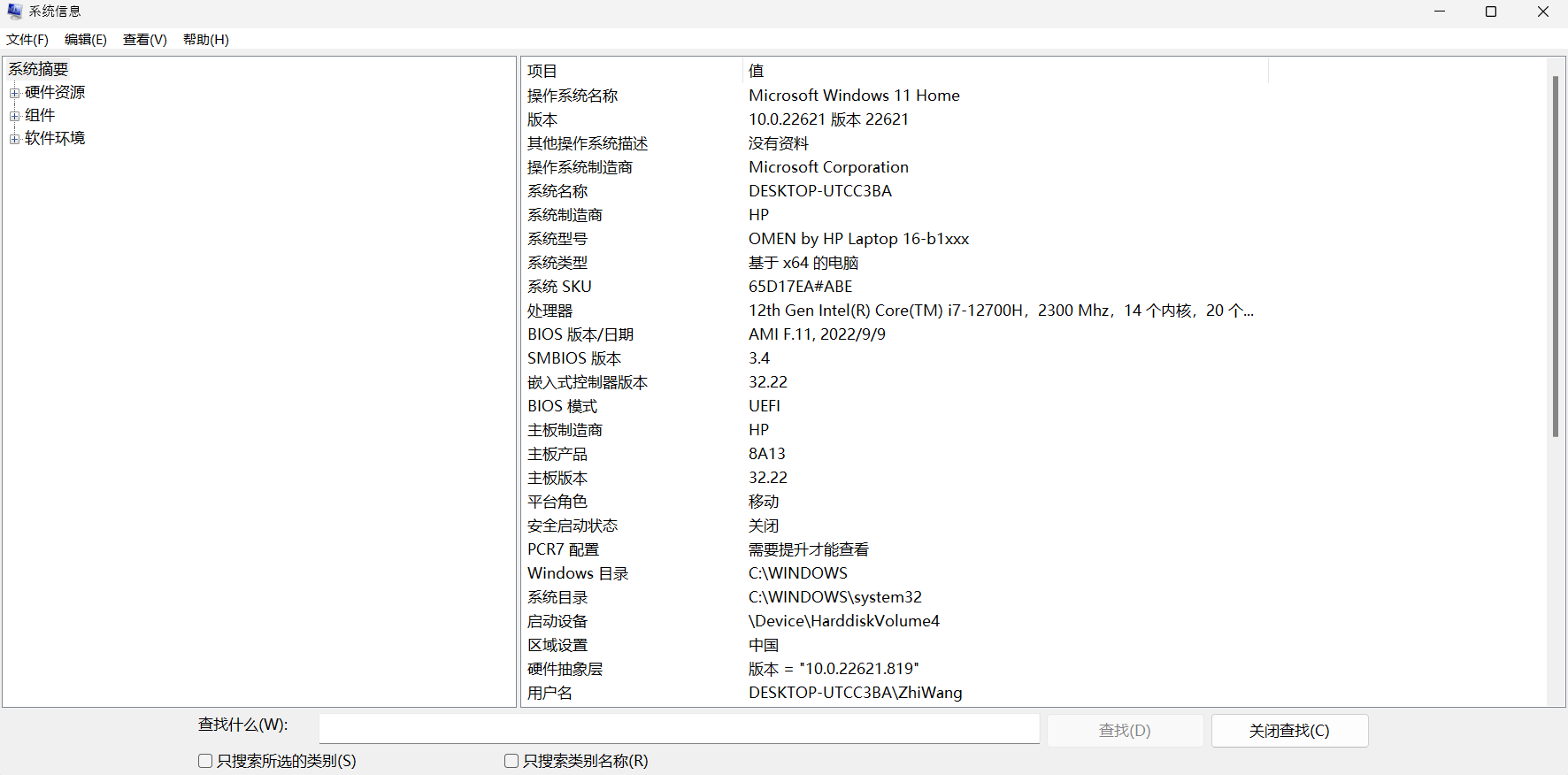Select the value AMI F.11, 2022/9/9

click(x=817, y=334)
